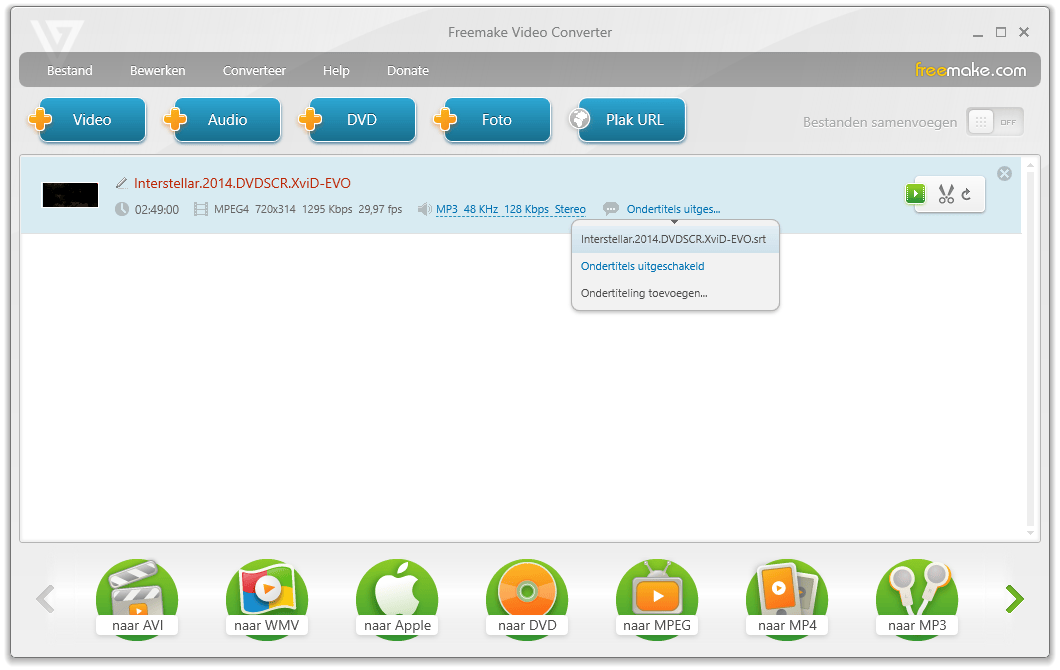
Task: Rotate the video with the rotate icon
Action: click(967, 195)
